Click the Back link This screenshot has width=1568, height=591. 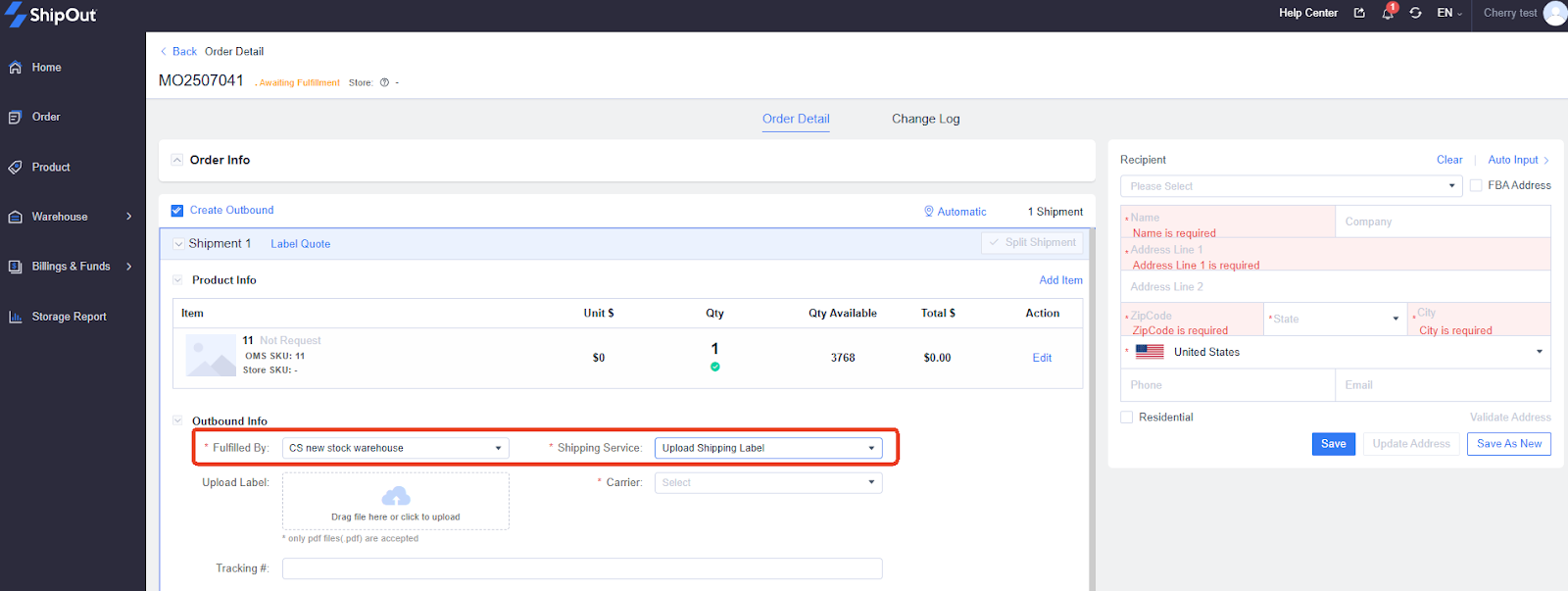[x=184, y=51]
